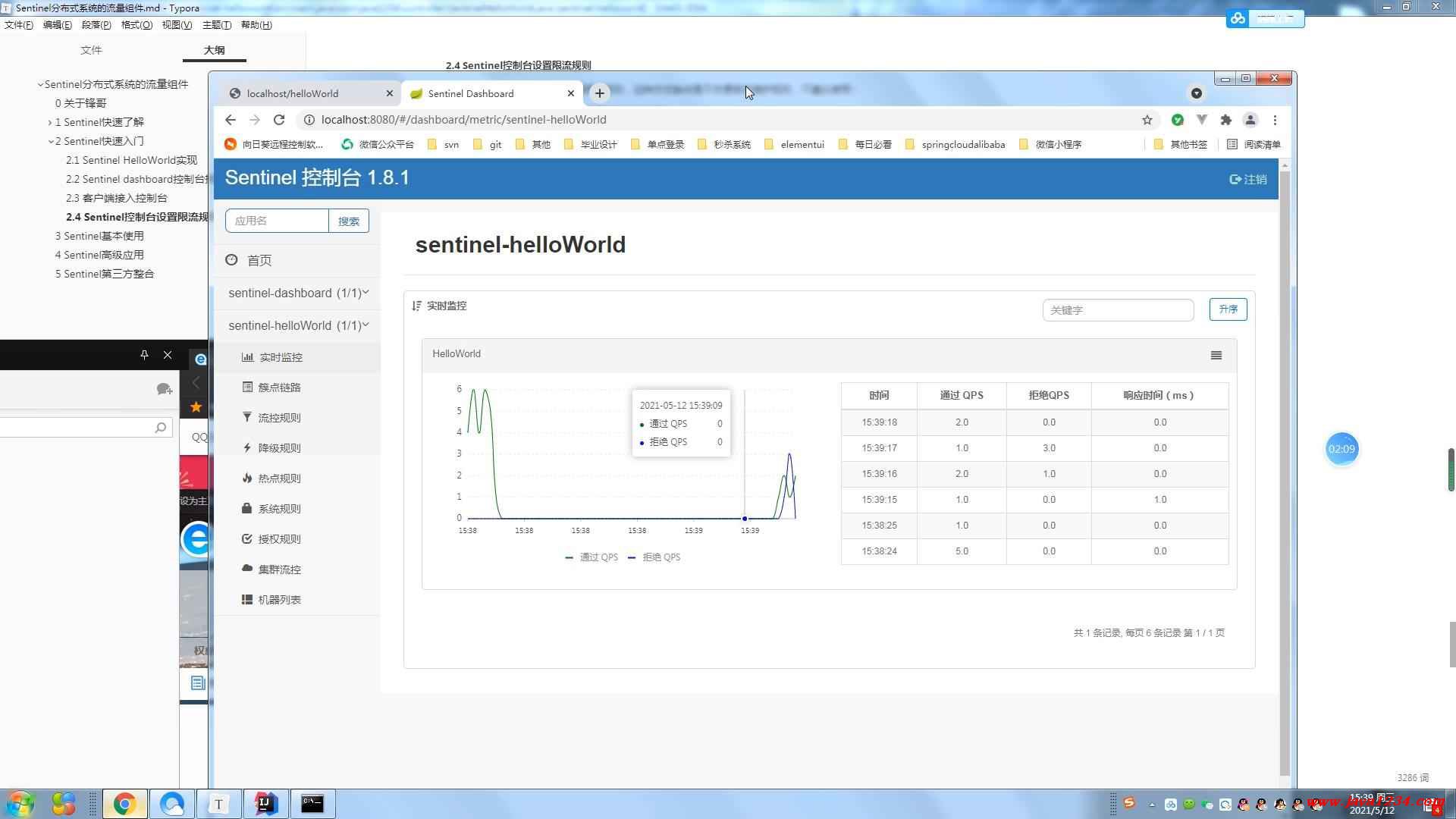Click 注销 logout link

[1248, 180]
